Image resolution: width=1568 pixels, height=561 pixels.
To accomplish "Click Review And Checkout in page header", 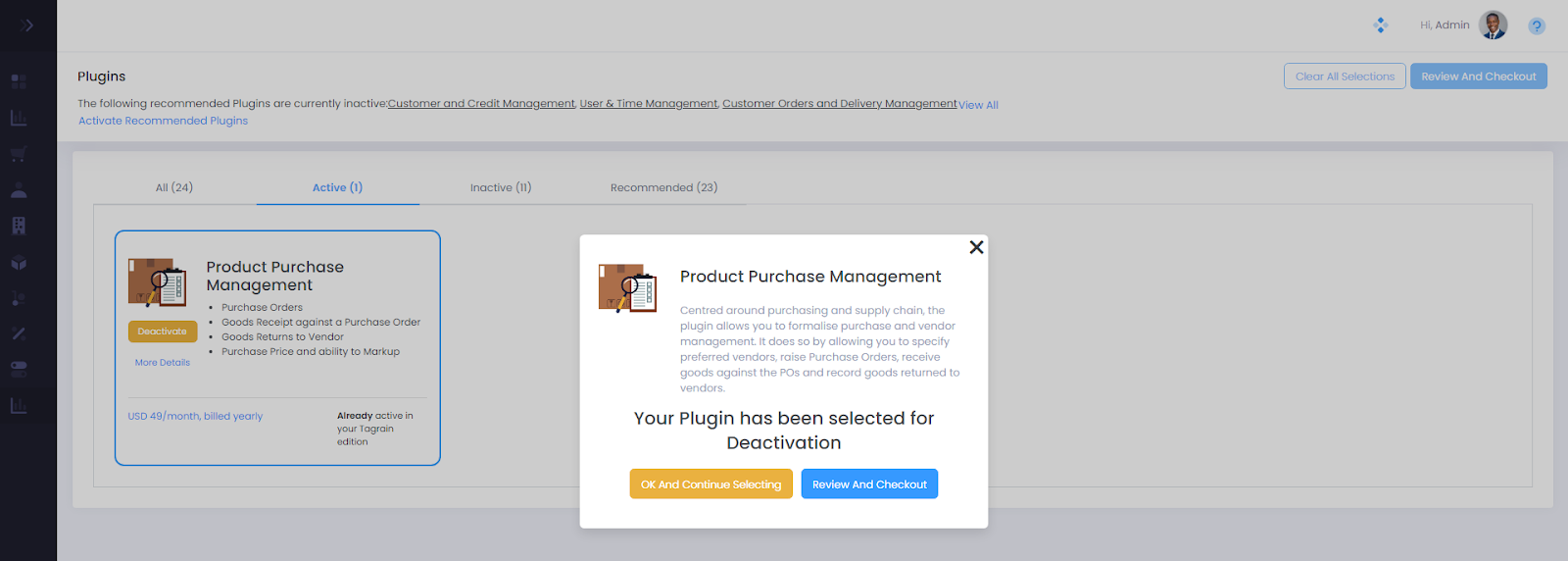I will 1479,76.
